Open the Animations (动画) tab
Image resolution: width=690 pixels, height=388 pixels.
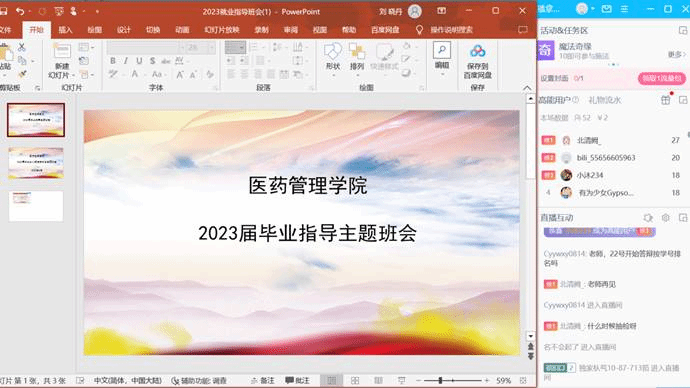tap(182, 29)
